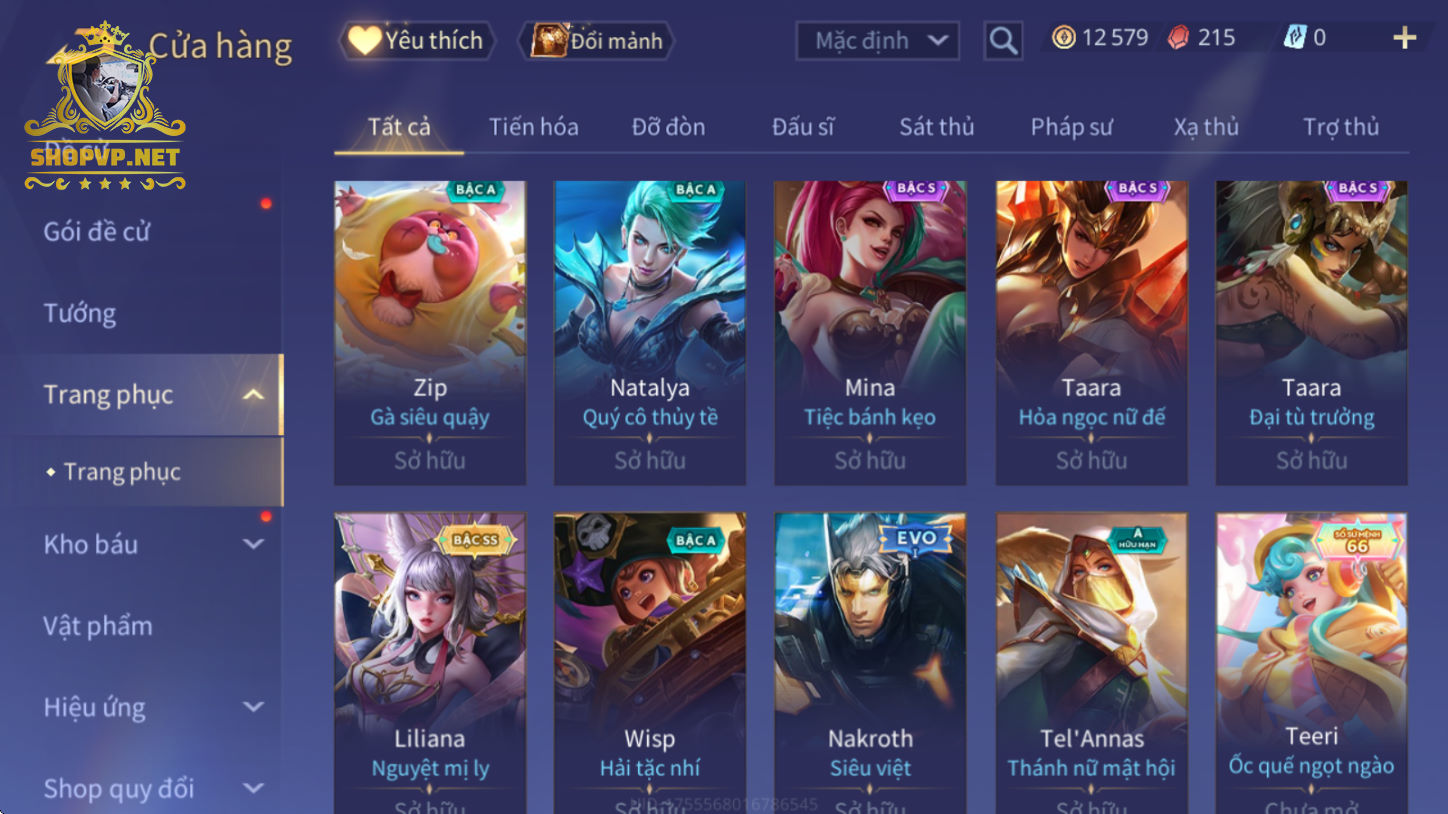The width and height of the screenshot is (1448, 814).
Task: Switch to the Sát thủ tab
Action: (x=937, y=127)
